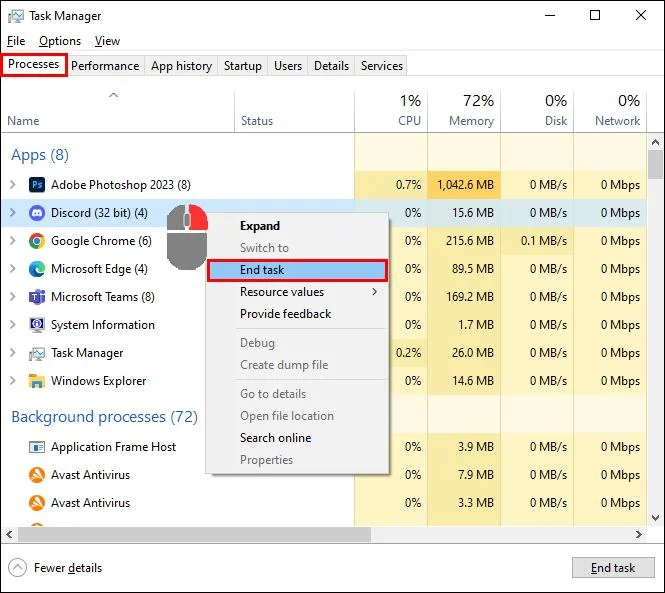Click the Discord app icon
The height and width of the screenshot is (593, 665).
tap(37, 213)
